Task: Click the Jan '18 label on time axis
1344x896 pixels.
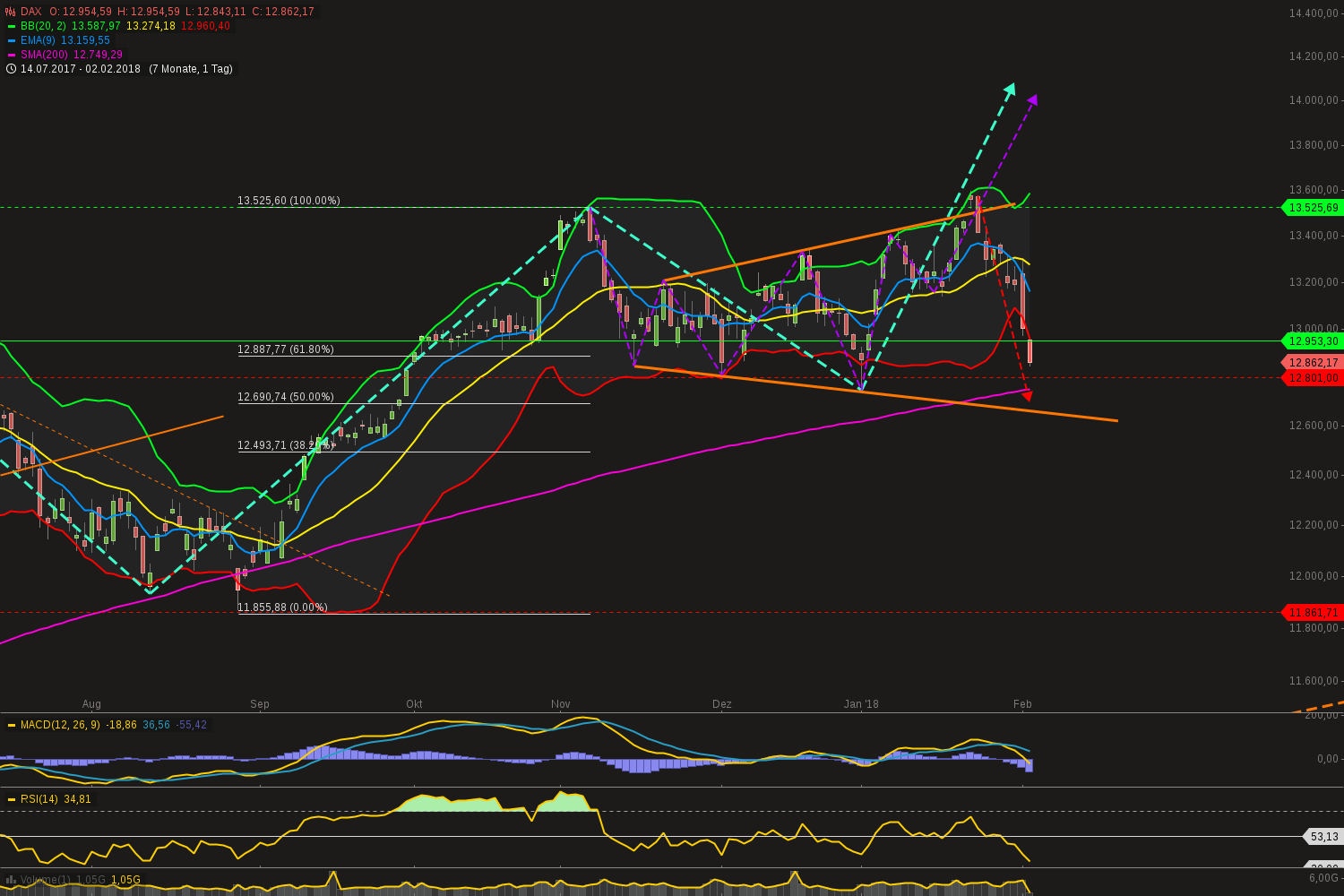Action: coord(862,704)
